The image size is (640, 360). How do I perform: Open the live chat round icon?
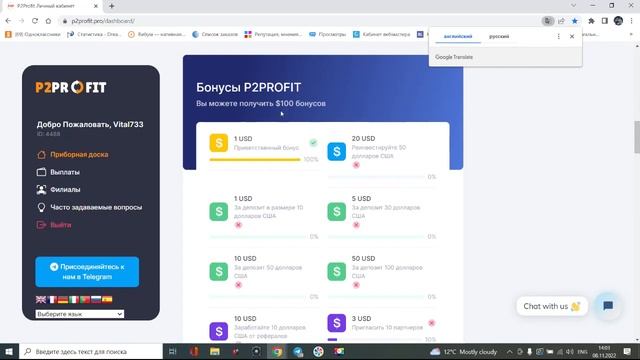pos(608,306)
